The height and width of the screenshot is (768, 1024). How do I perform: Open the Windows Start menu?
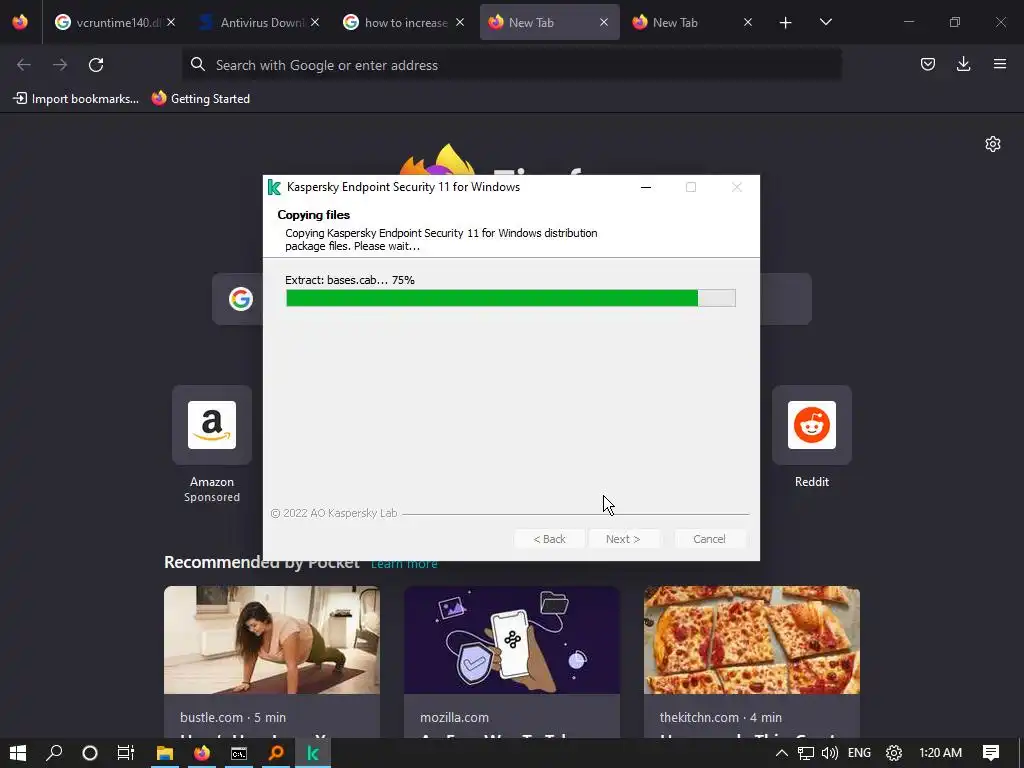coord(18,753)
